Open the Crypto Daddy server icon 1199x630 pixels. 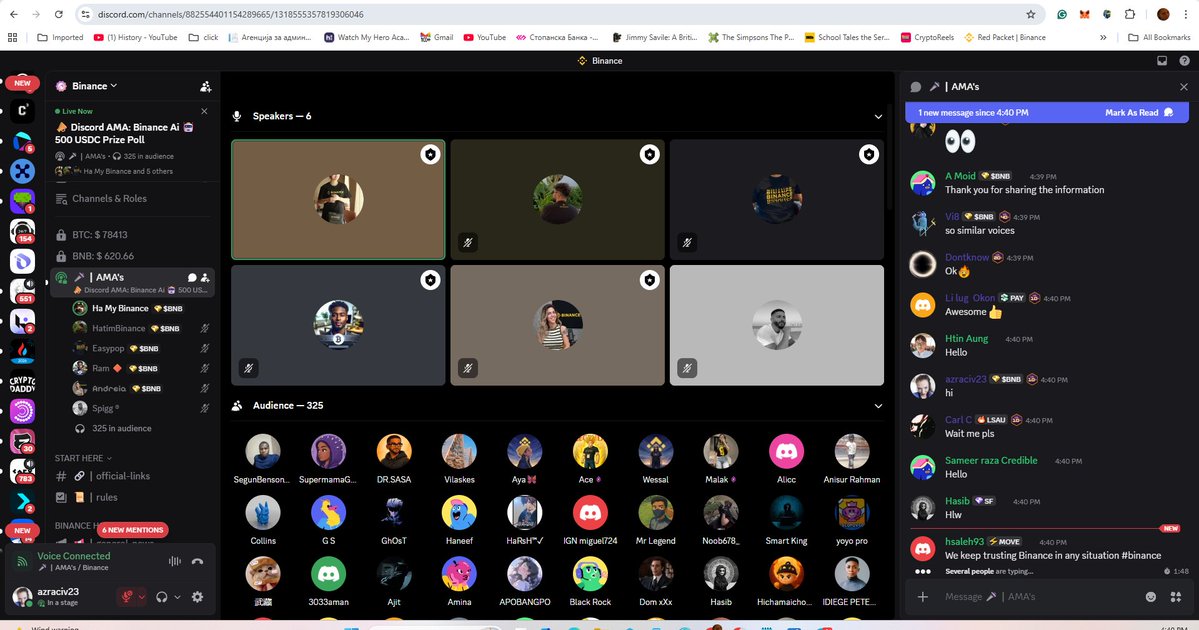click(22, 382)
